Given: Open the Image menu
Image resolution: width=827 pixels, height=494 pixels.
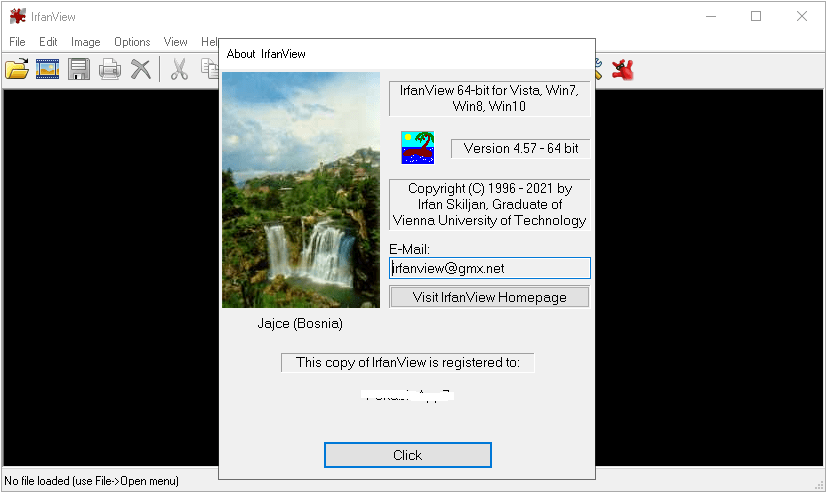Looking at the screenshot, I should coord(85,42).
